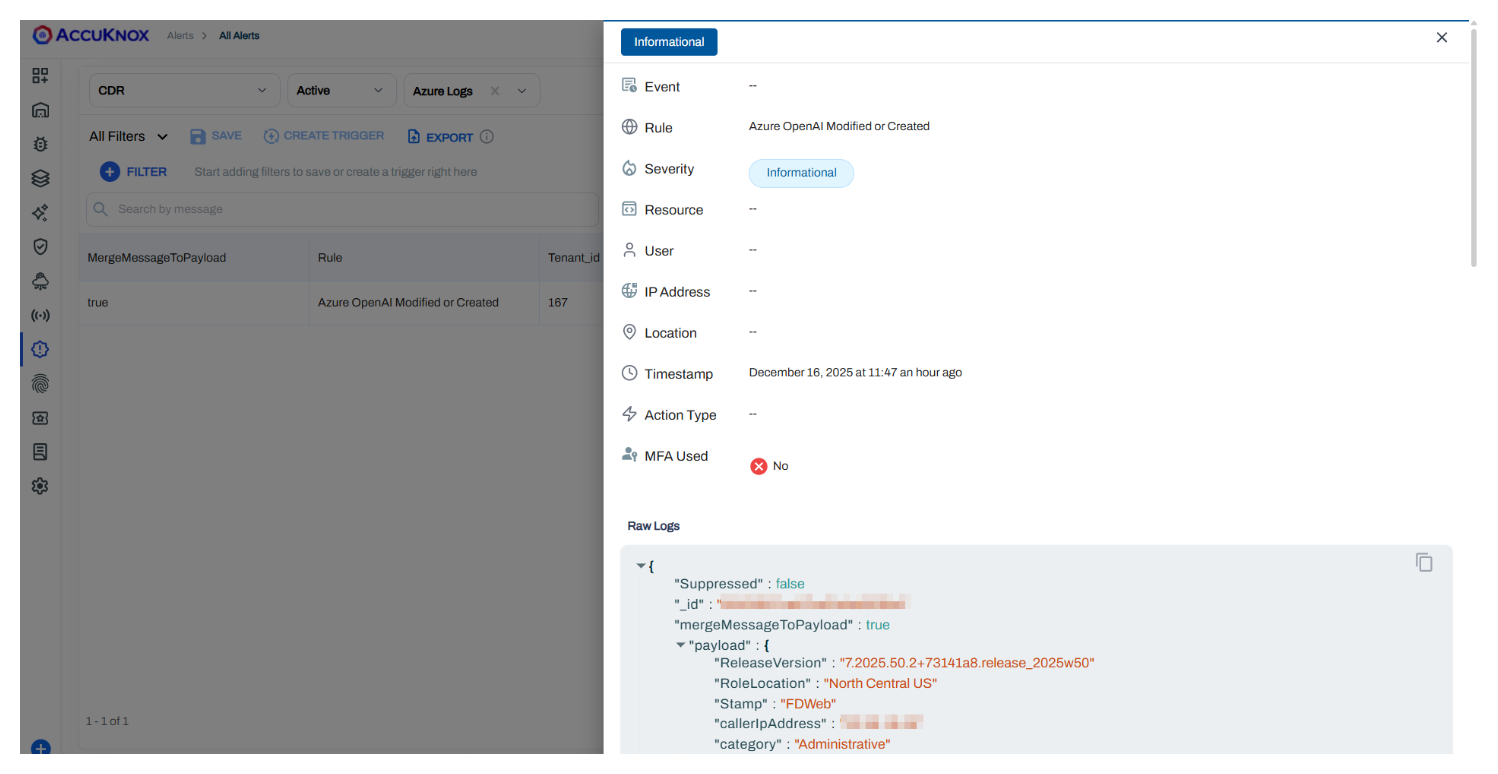Select the fingerprint icon in sidebar

coord(40,384)
